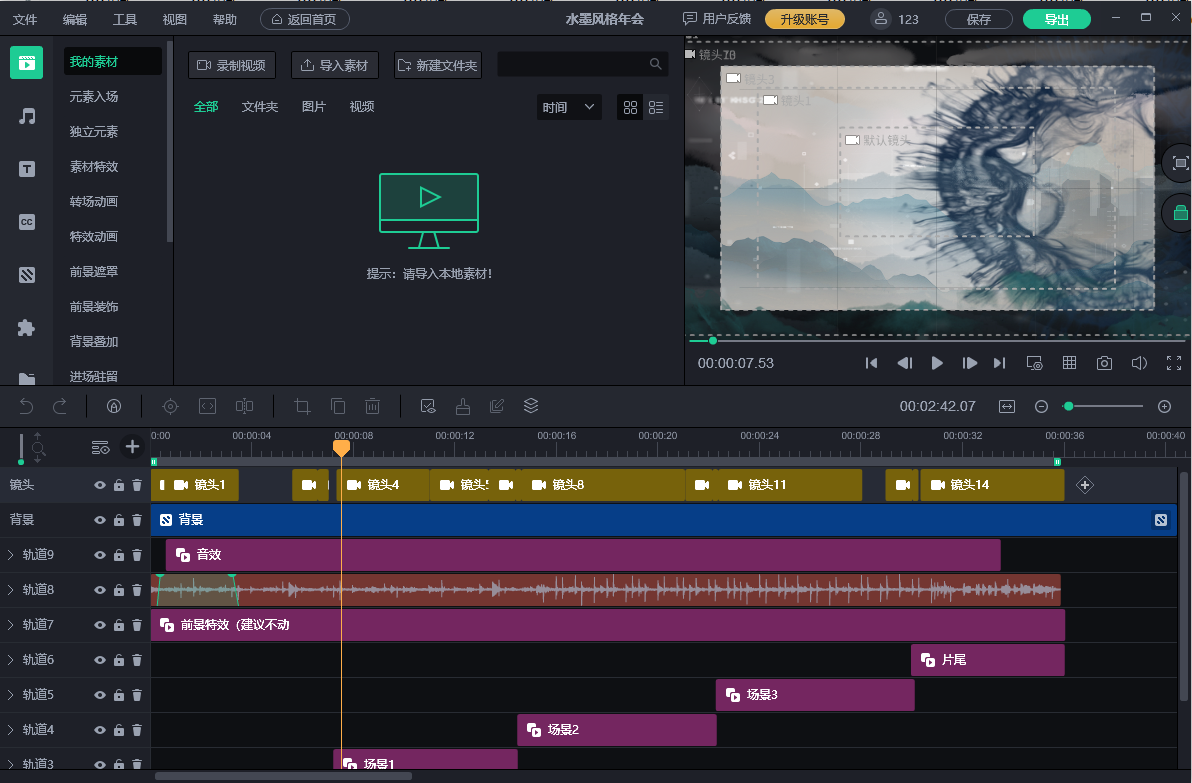Select the 图片 filter tab
The width and height of the screenshot is (1192, 783).
(x=313, y=107)
